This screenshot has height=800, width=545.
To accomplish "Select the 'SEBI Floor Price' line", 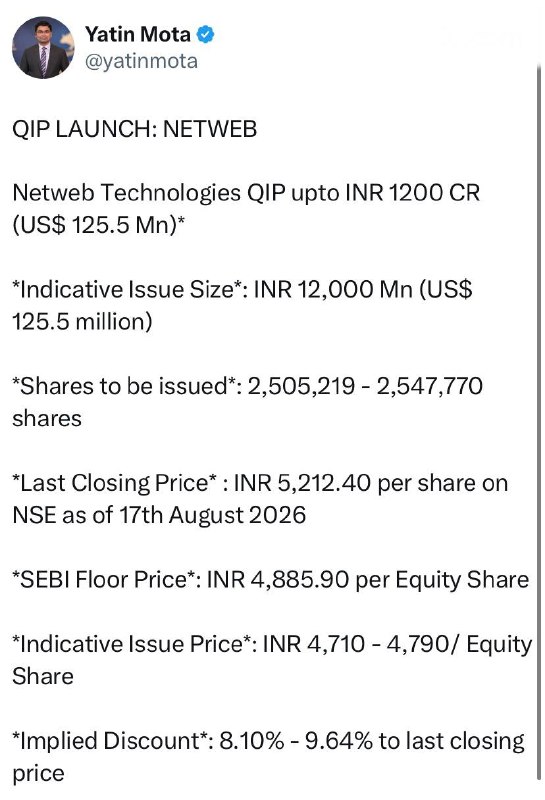I will (x=271, y=580).
